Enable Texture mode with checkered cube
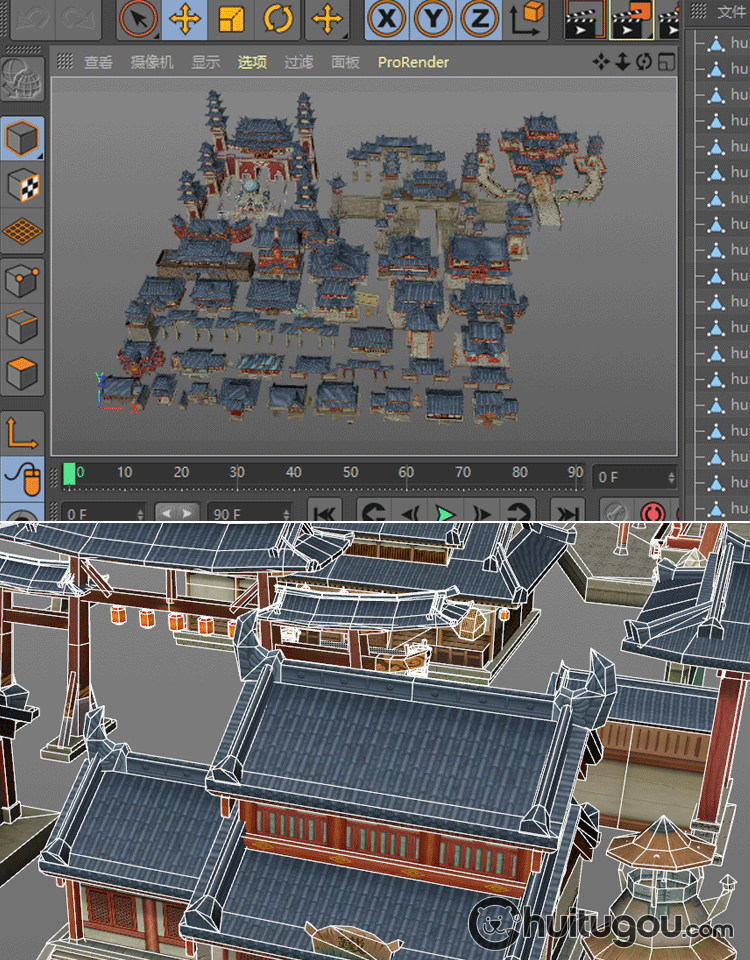This screenshot has height=960, width=750. coord(22,185)
